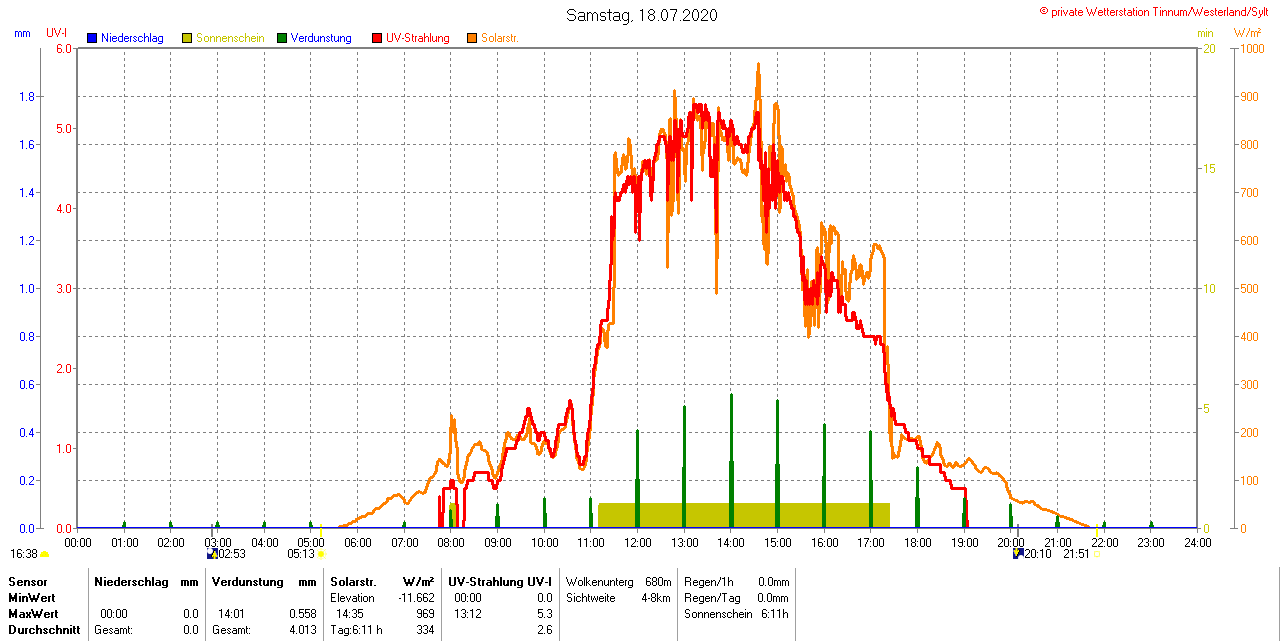Click the solar maximum value 969
This screenshot has width=1280, height=641.
click(x=425, y=614)
